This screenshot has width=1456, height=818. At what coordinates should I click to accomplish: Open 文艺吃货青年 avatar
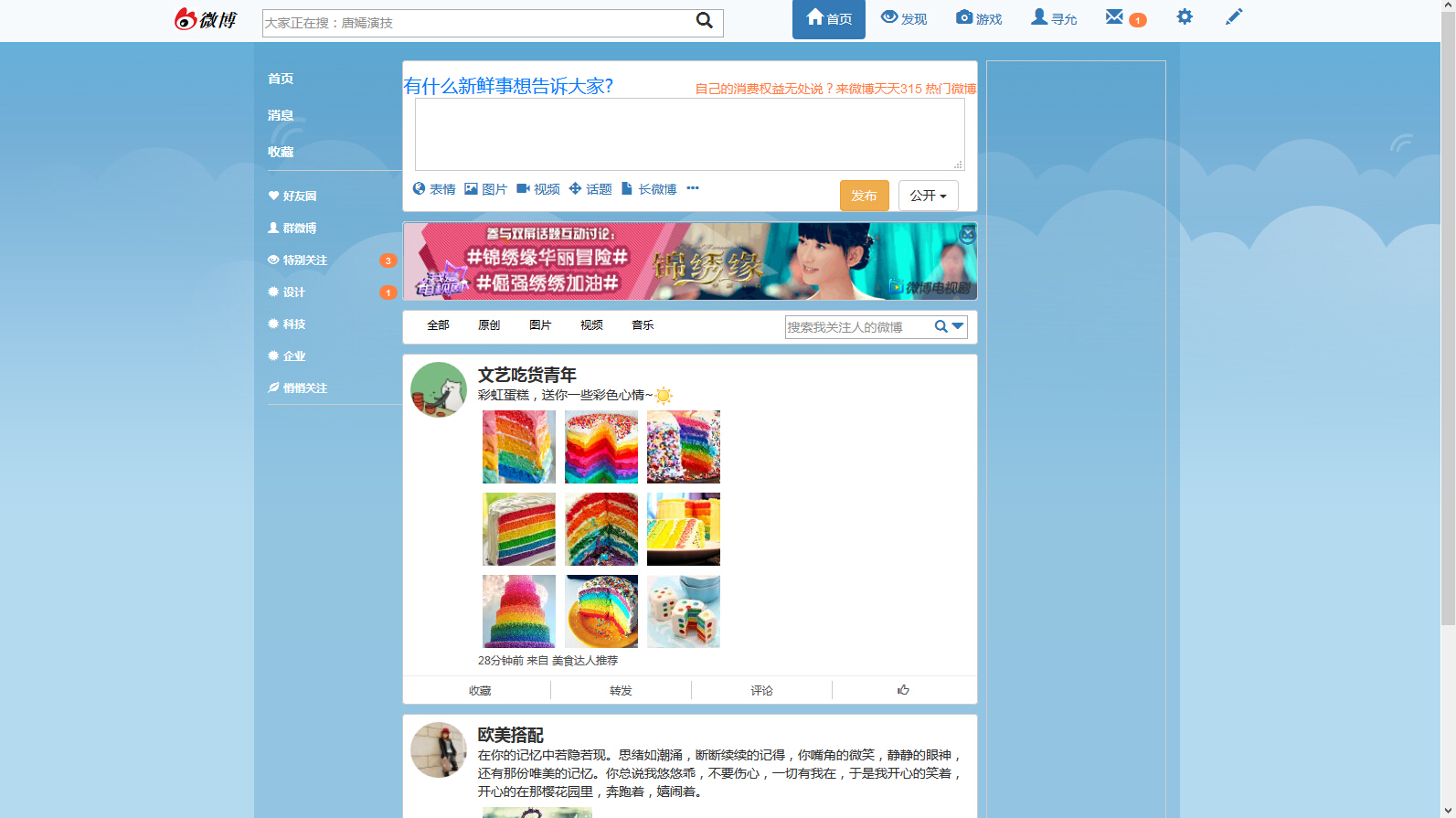(x=439, y=389)
